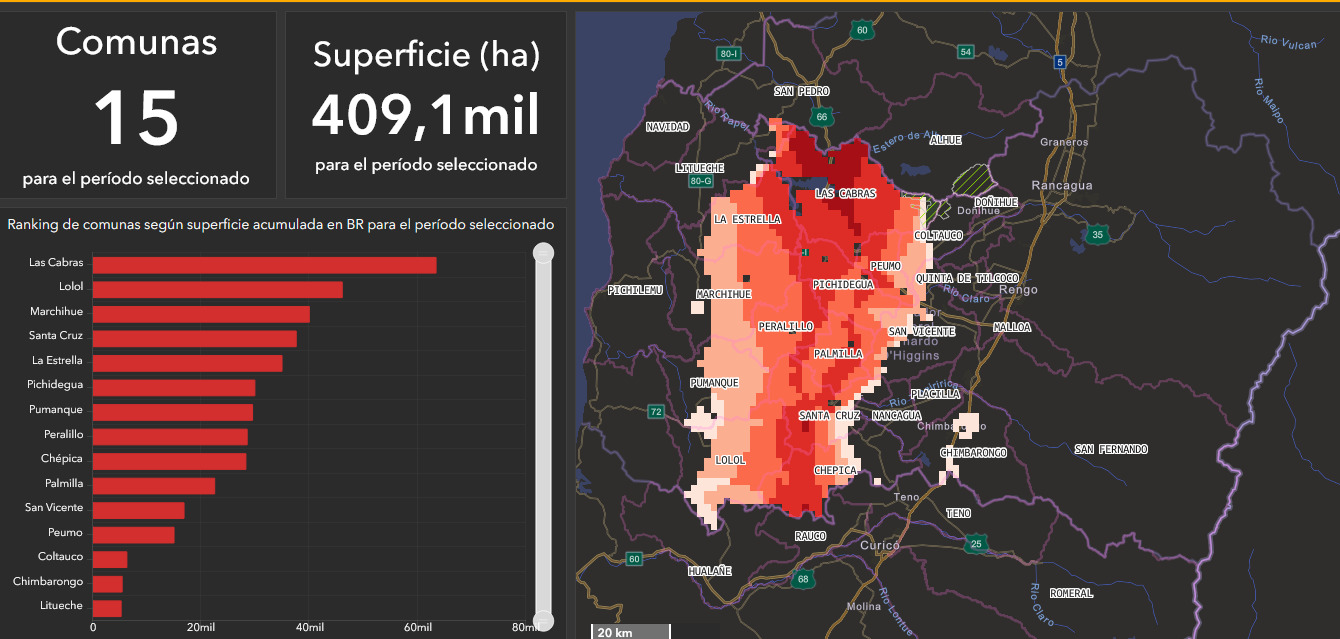Viewport: 1340px width, 639px height.
Task: Click the route 54 highway shield
Action: coord(965,51)
